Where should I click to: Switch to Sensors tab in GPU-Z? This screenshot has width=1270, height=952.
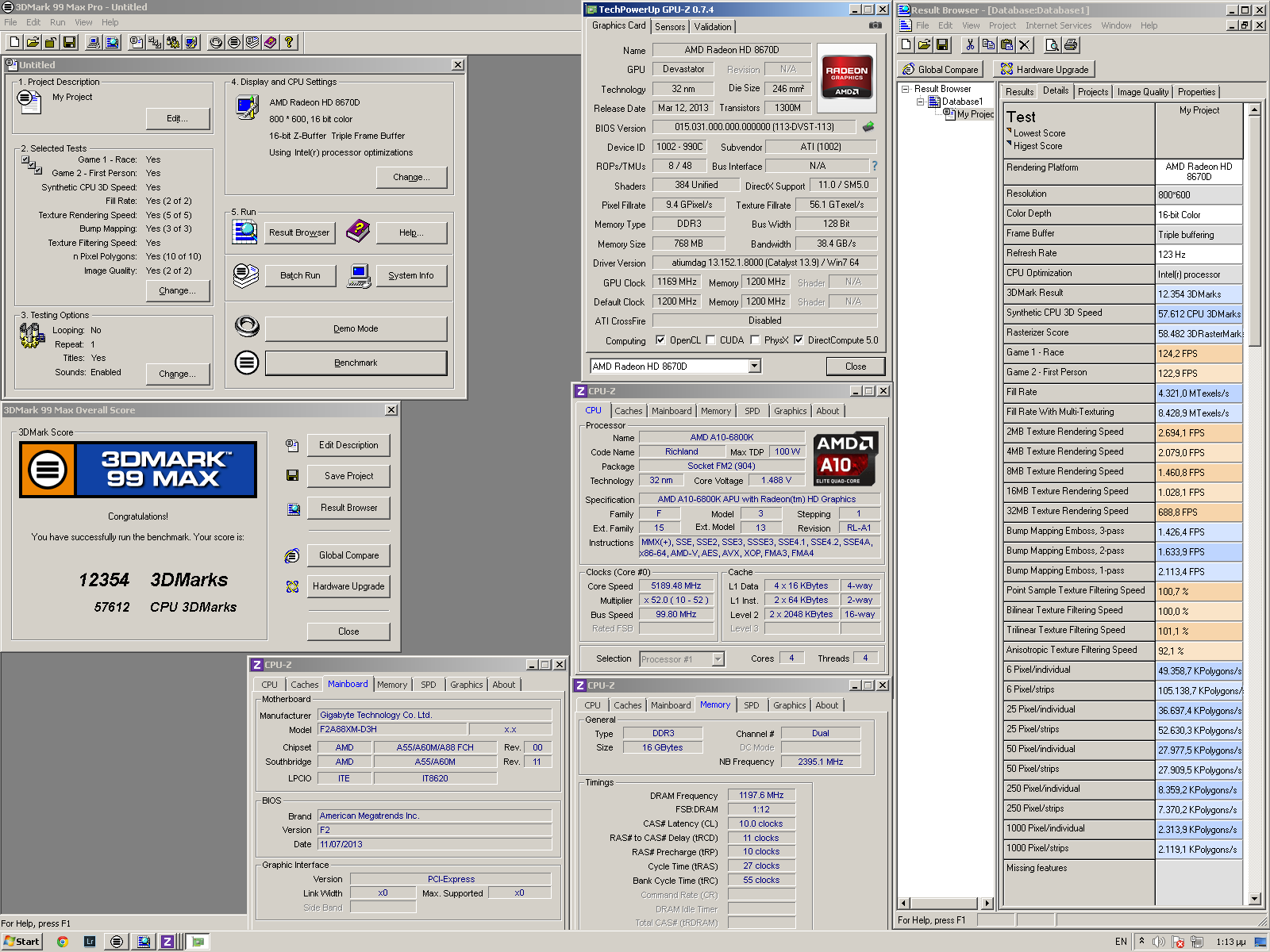coord(670,27)
